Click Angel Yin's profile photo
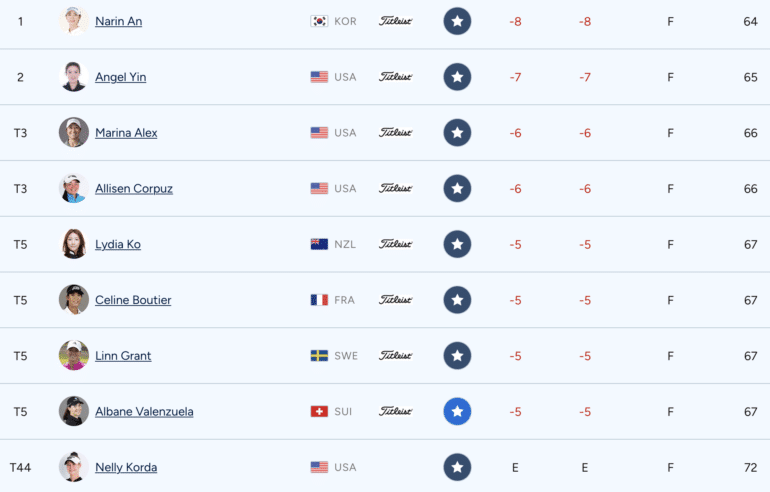The image size is (770, 492). click(x=74, y=77)
